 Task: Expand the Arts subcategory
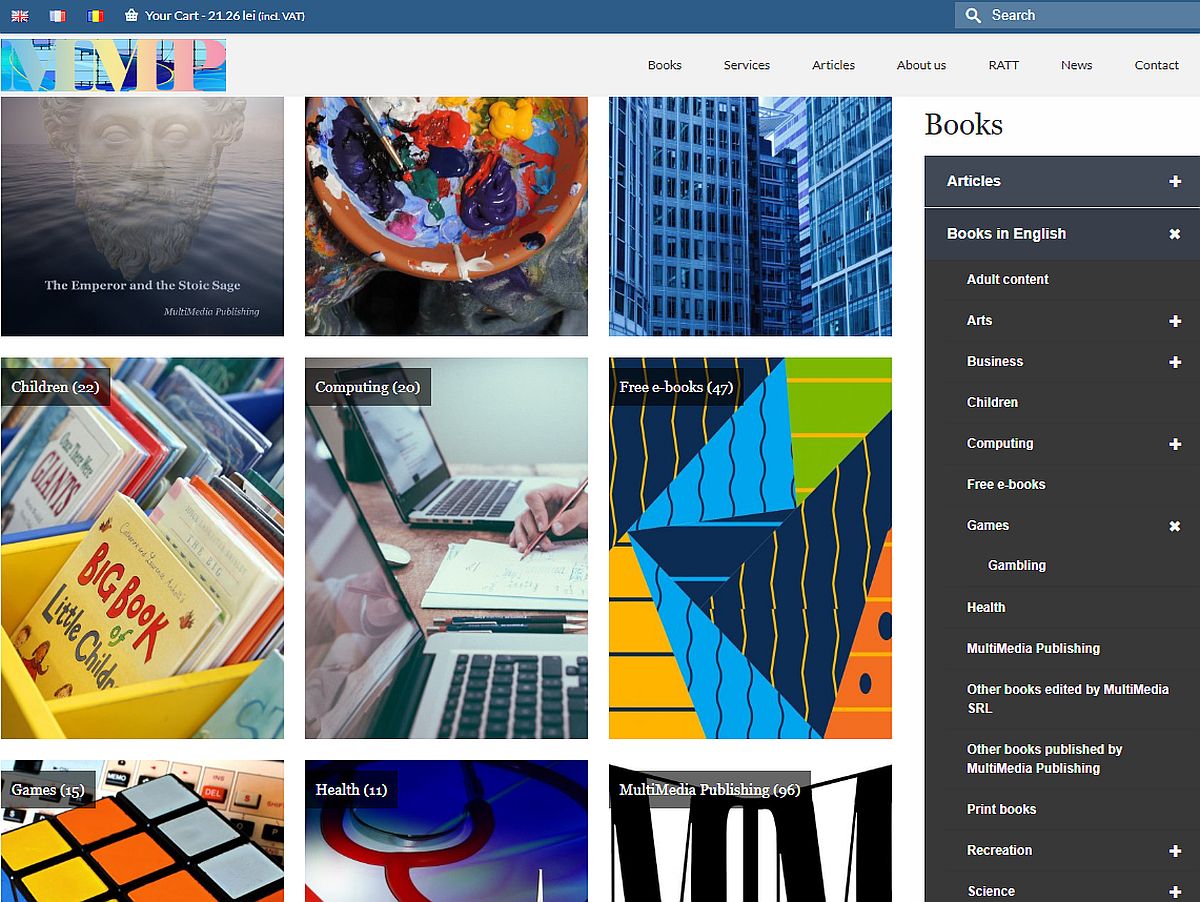coord(1175,321)
